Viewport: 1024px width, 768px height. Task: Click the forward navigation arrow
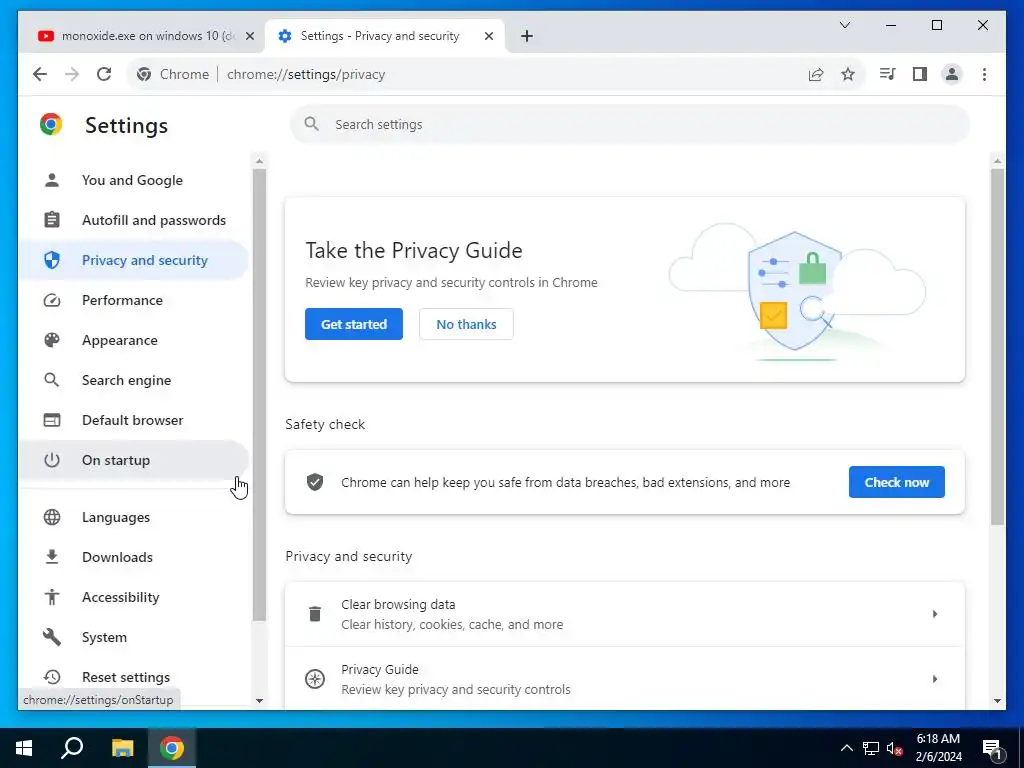(x=72, y=74)
